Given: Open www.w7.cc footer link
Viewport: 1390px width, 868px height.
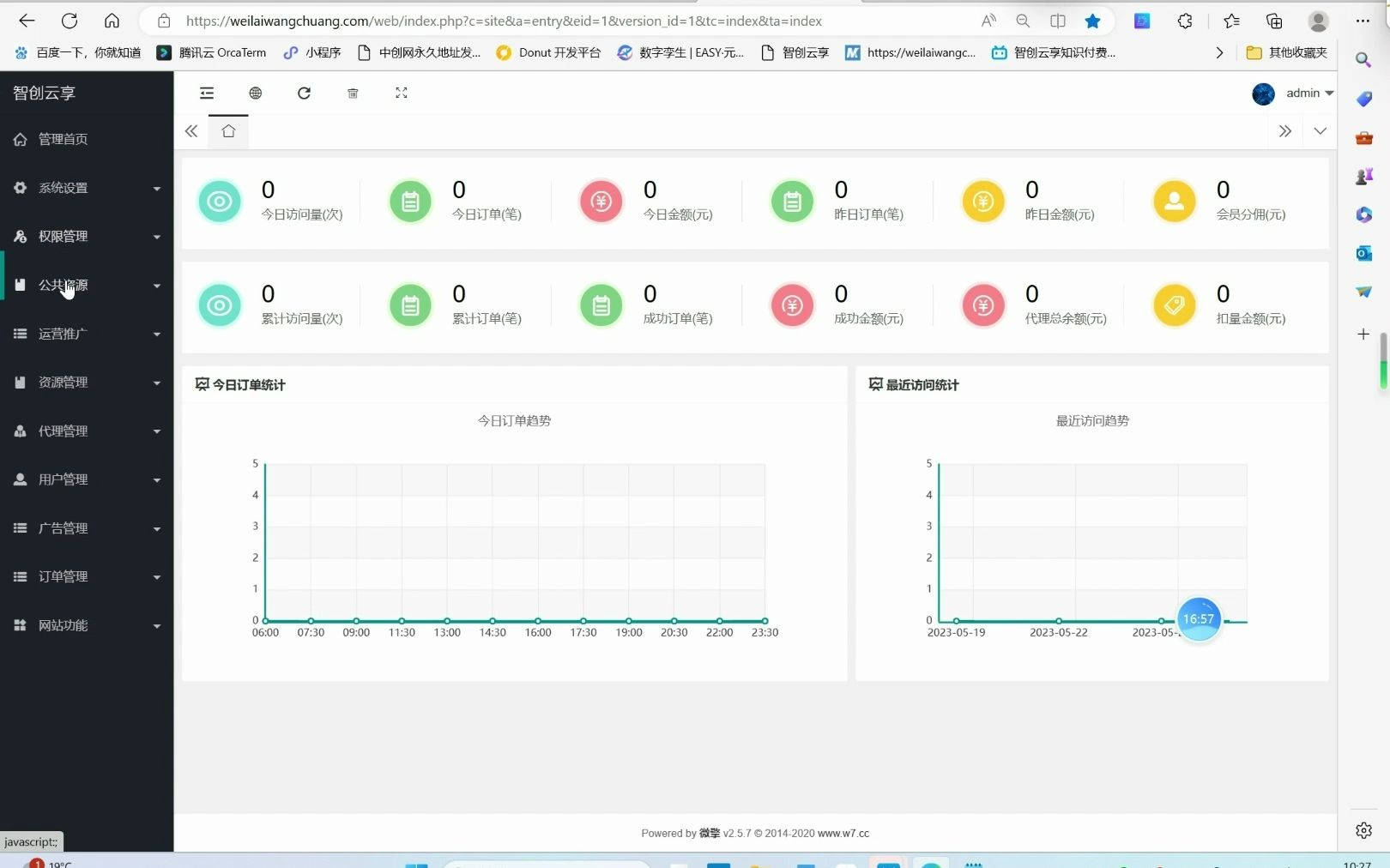Looking at the screenshot, I should (843, 833).
